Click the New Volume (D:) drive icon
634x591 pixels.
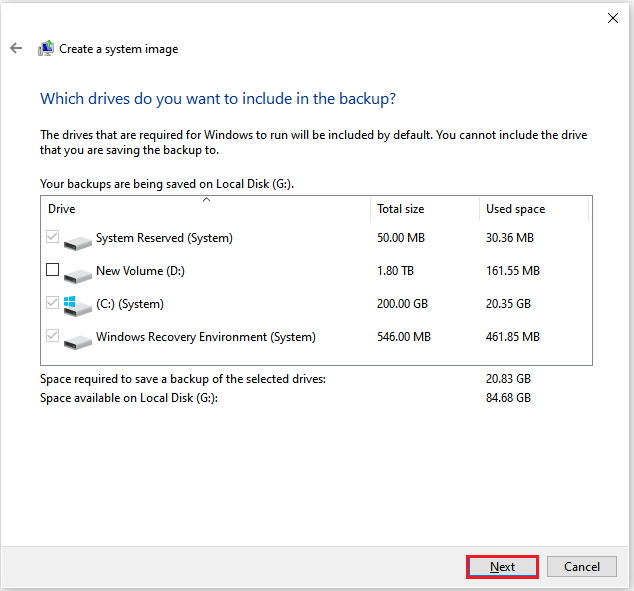78,275
